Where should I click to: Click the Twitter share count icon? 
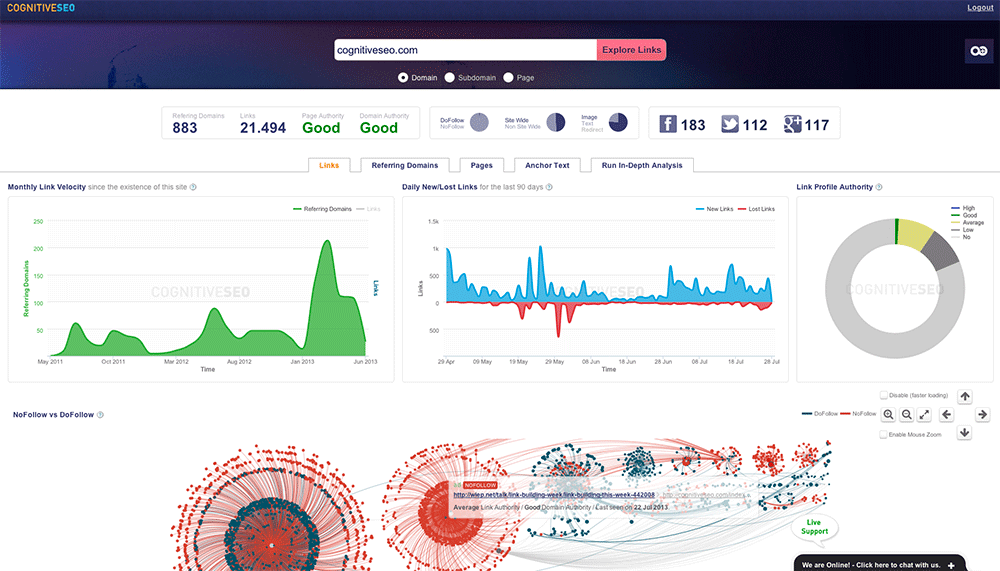730,124
